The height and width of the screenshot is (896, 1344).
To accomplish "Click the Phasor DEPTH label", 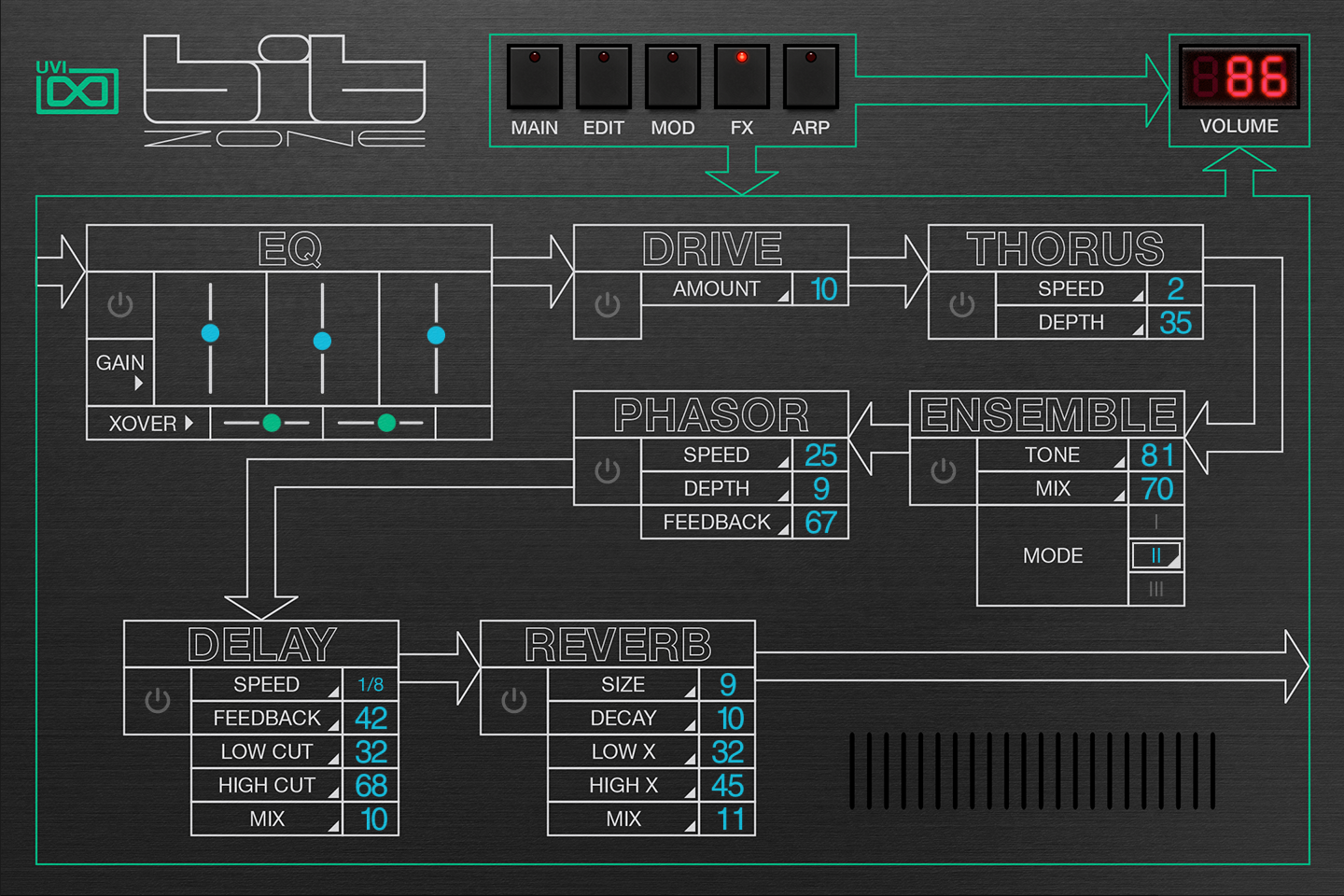I will coord(717,489).
